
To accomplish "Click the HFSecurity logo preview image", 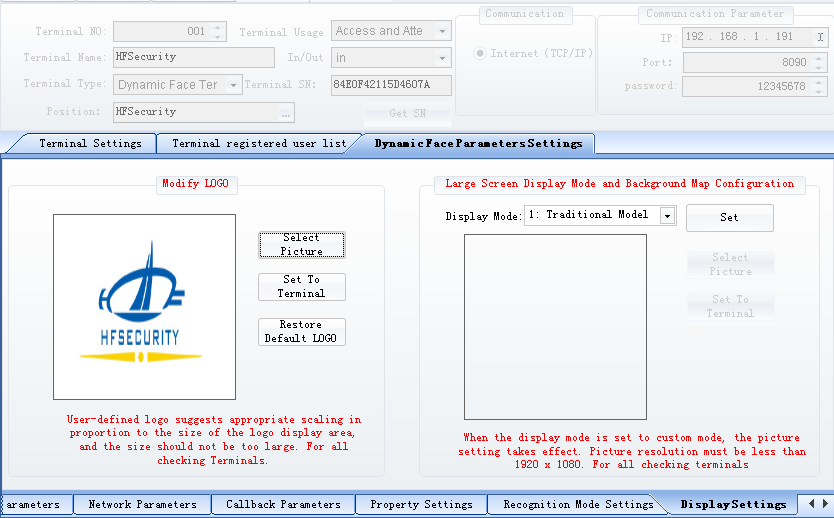I will tap(144, 307).
